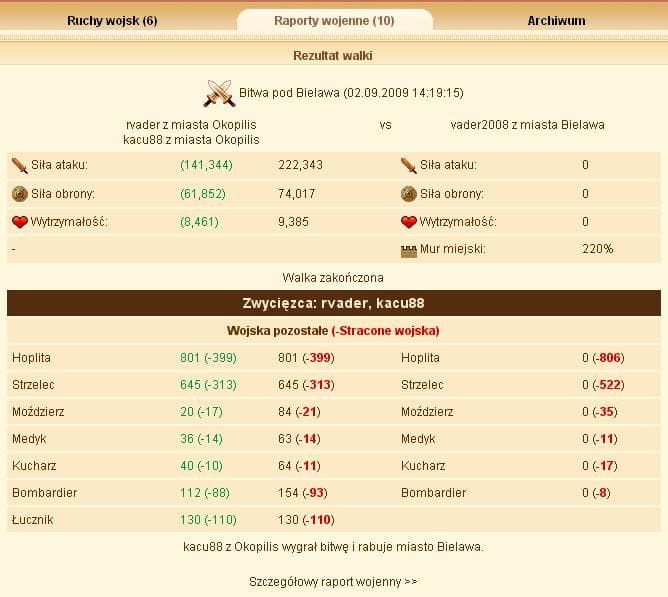Viewport: 668px width, 597px height.
Task: Click the Zwycięzca: rvader, kacu88 banner
Action: click(334, 303)
